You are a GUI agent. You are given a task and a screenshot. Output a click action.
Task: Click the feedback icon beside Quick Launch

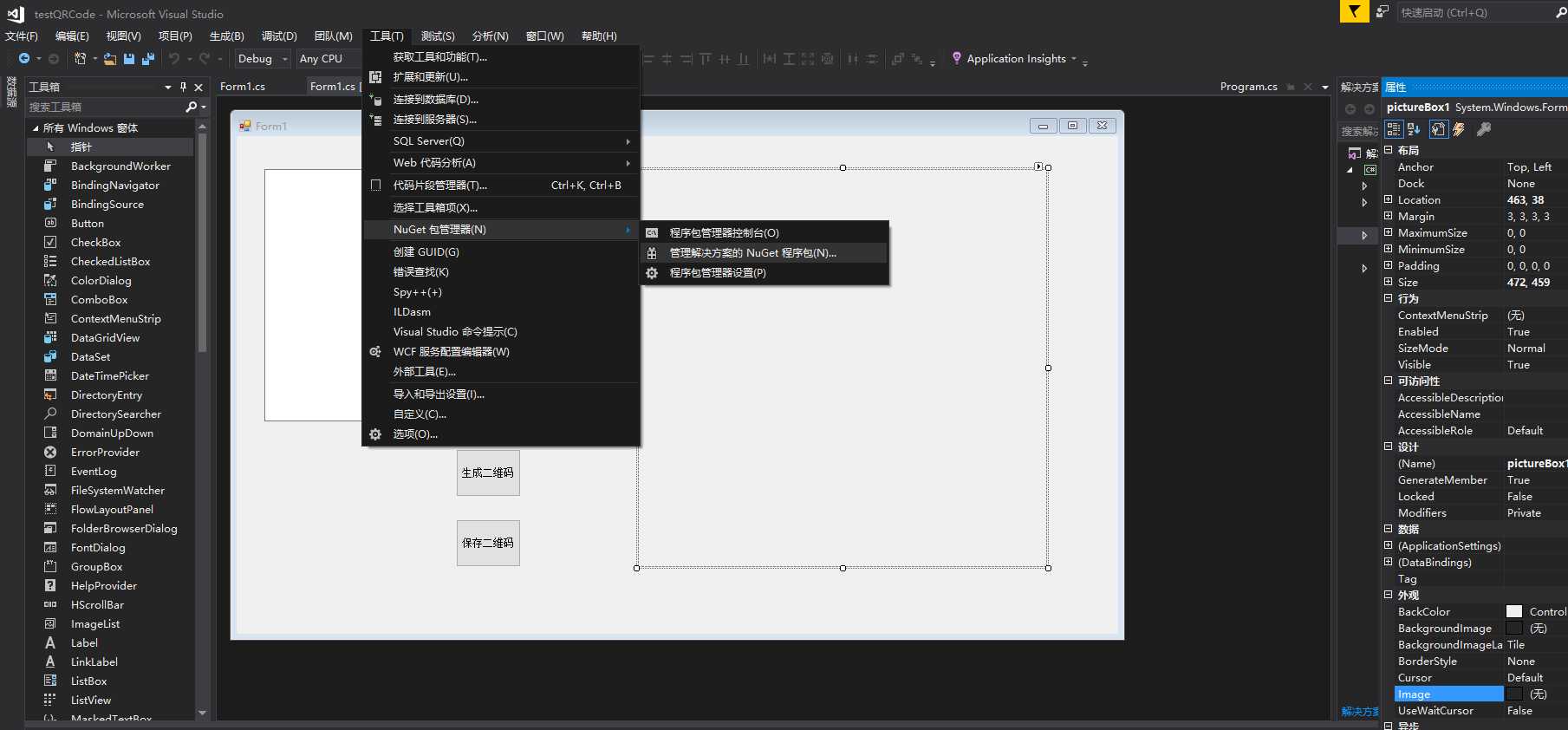pos(1383,11)
